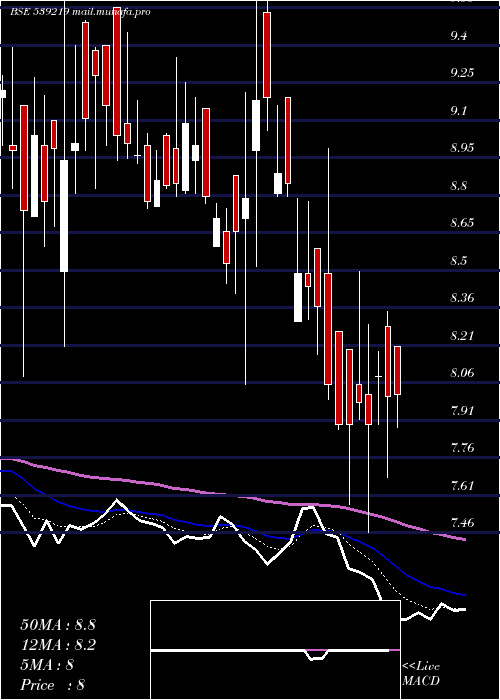Click the Price : 8 readout

[53, 685]
